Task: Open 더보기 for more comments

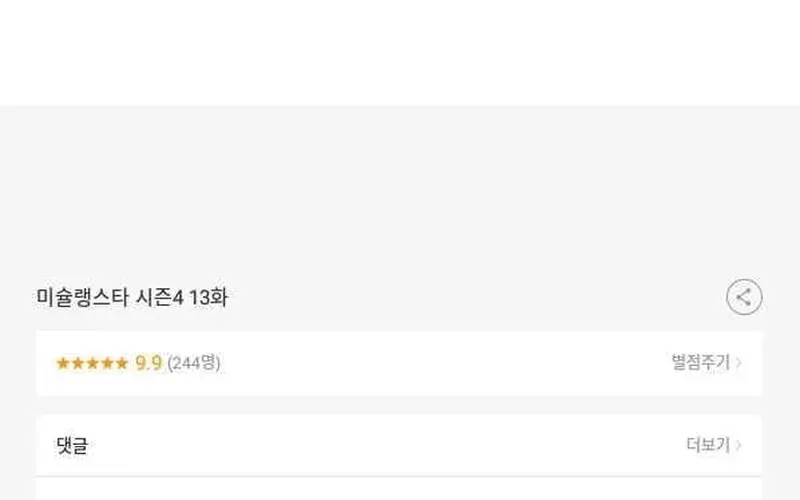Action: click(708, 445)
